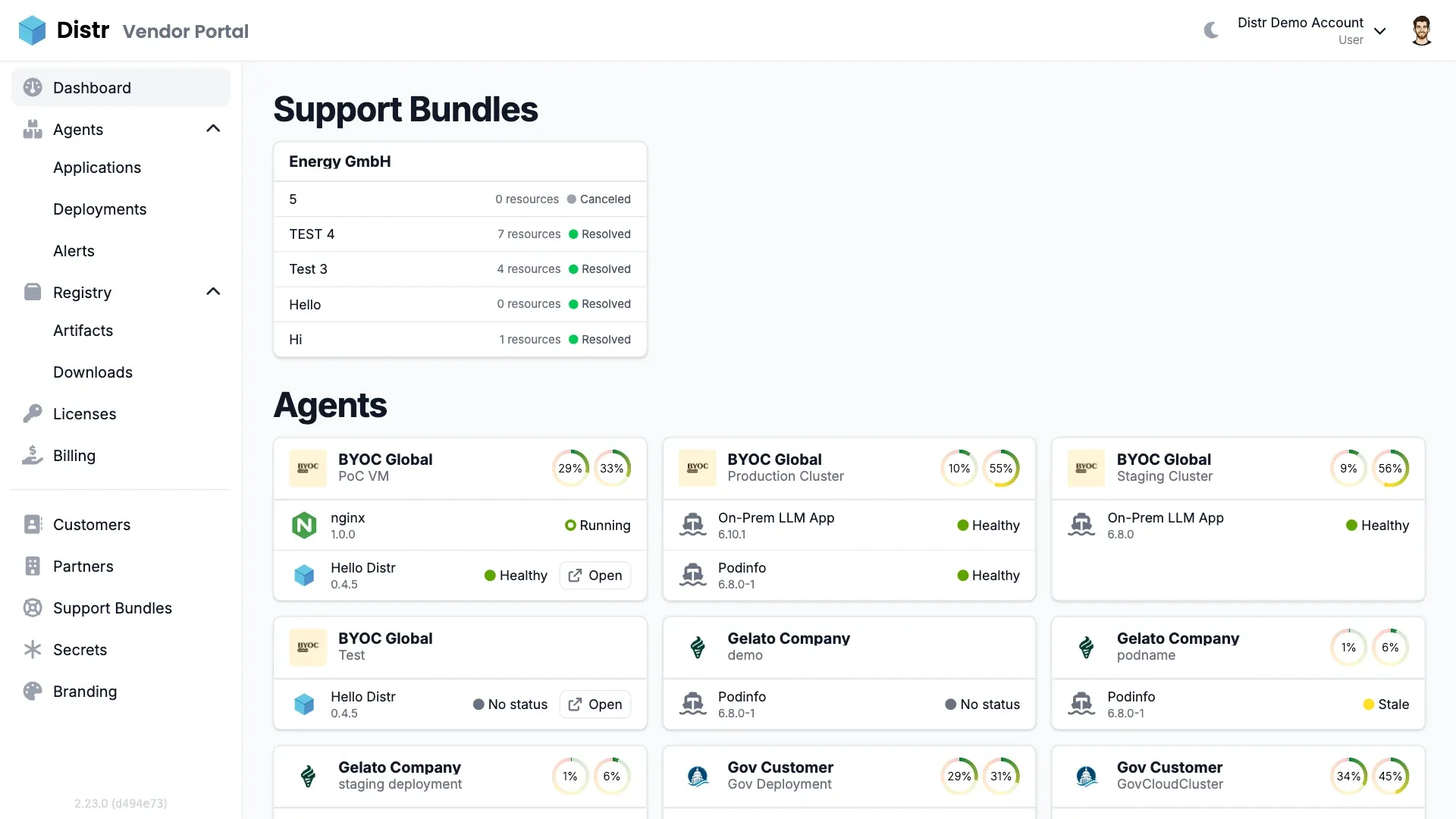Open the Branding page
1456x819 pixels.
pyautogui.click(x=121, y=692)
